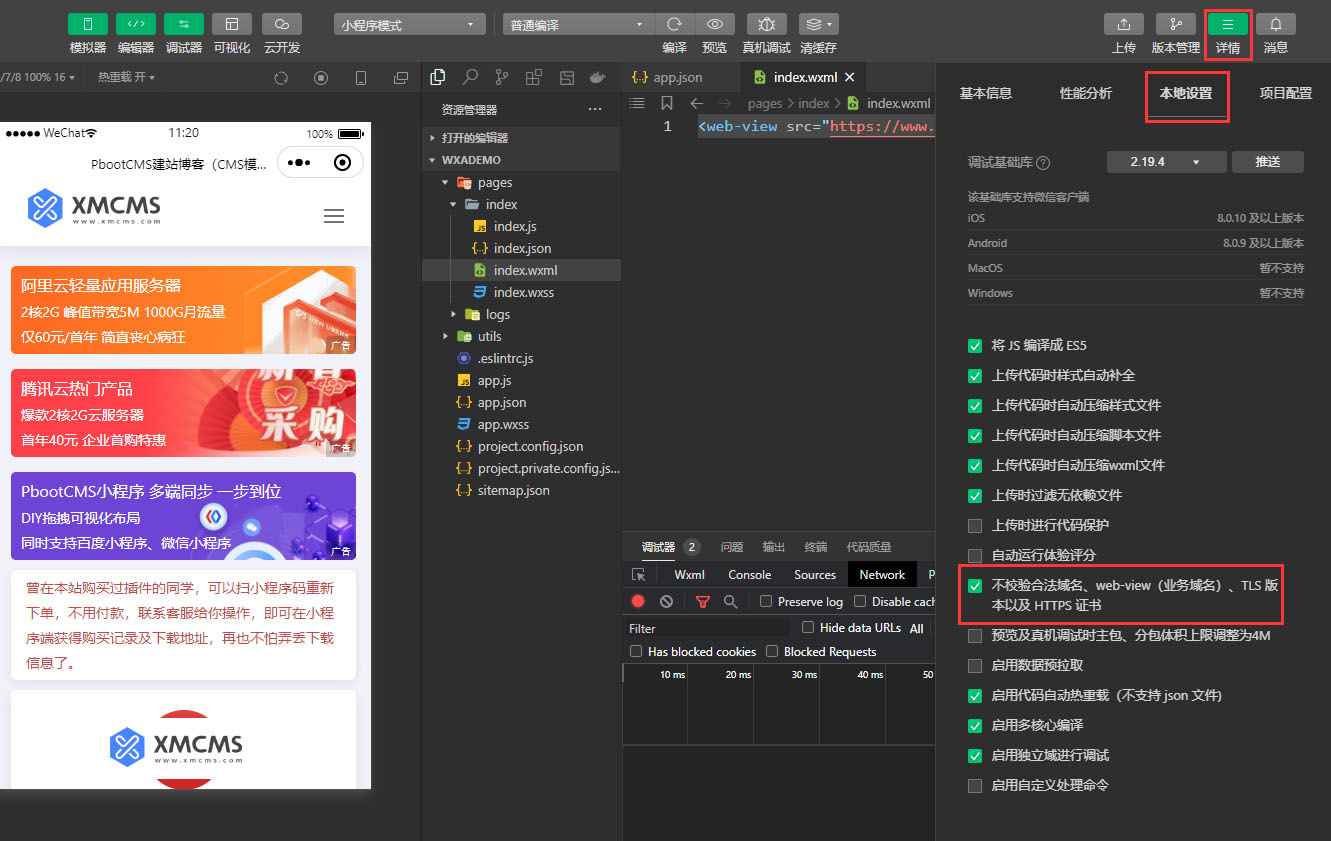Collapse the pages folder in explorer
1331x841 pixels.
point(445,183)
